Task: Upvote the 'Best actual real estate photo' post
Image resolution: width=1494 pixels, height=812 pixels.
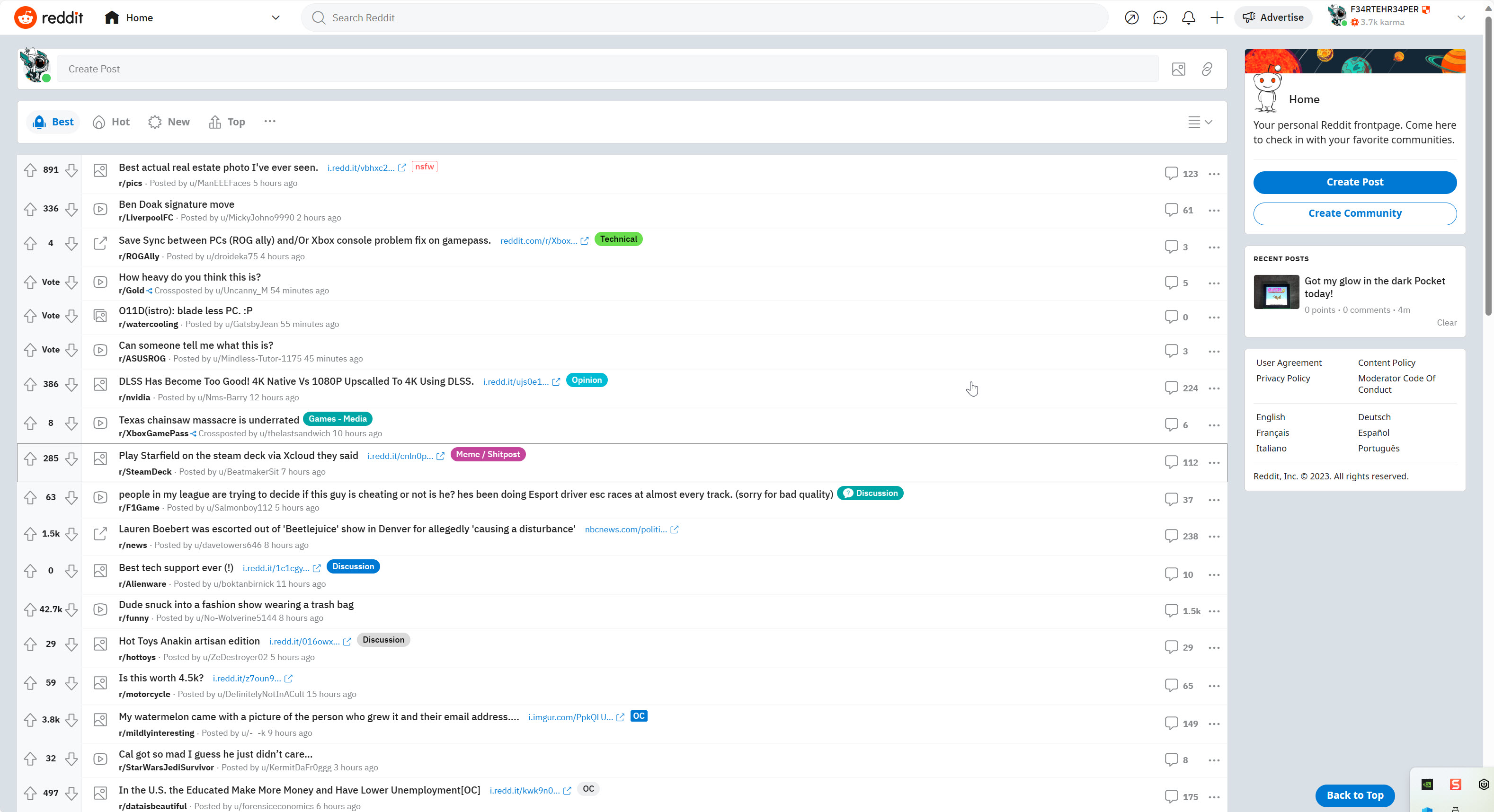Action: click(x=30, y=170)
